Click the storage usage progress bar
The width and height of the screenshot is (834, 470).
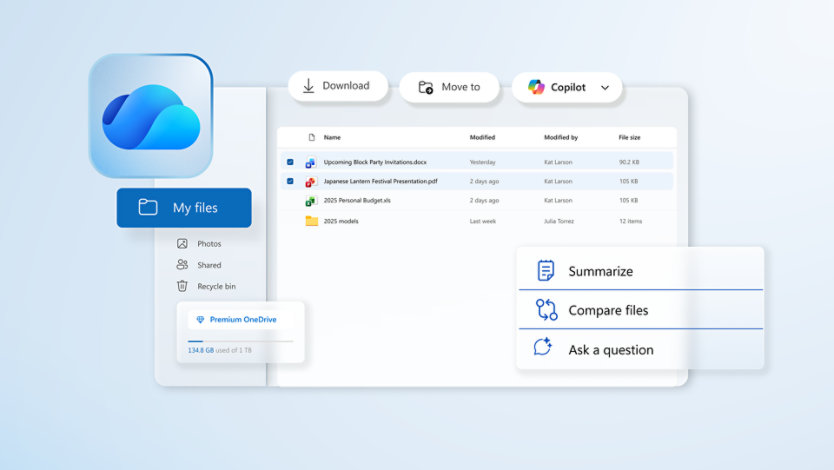point(240,341)
